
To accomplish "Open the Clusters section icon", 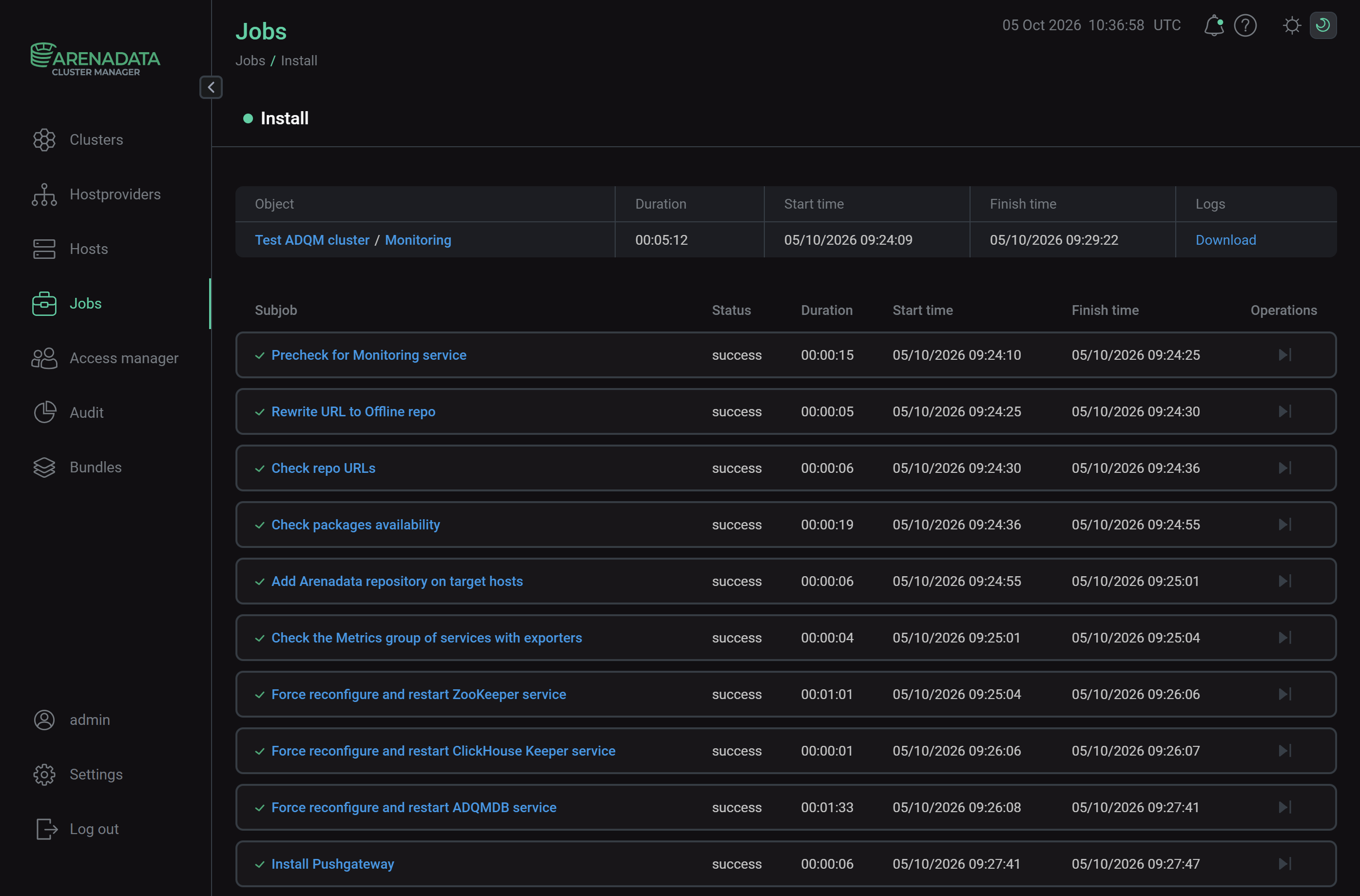I will coord(44,140).
